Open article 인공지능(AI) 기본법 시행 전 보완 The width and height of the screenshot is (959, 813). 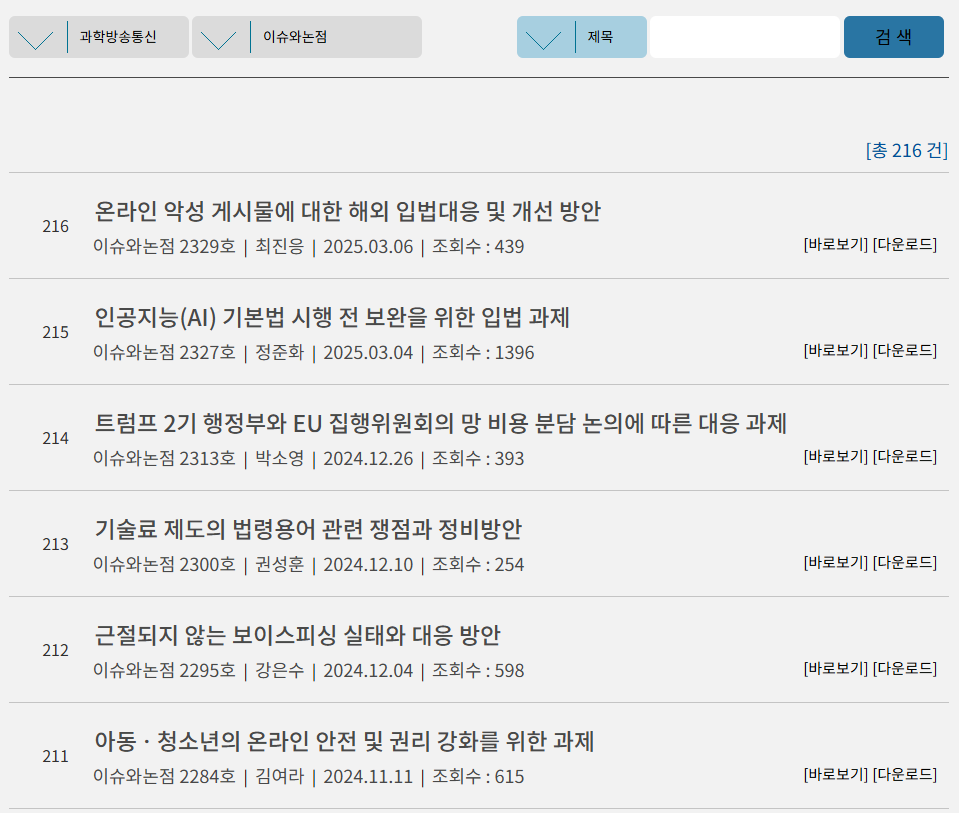332,317
